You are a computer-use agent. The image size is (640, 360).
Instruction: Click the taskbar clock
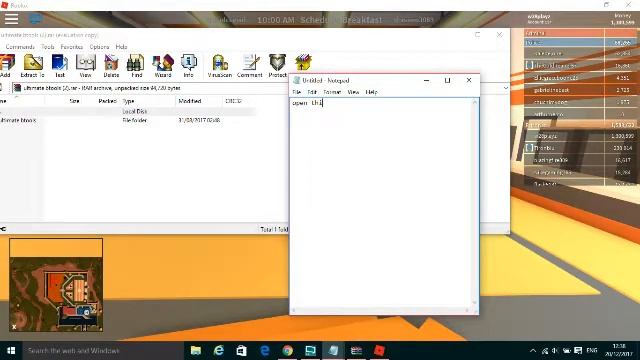[x=619, y=350]
